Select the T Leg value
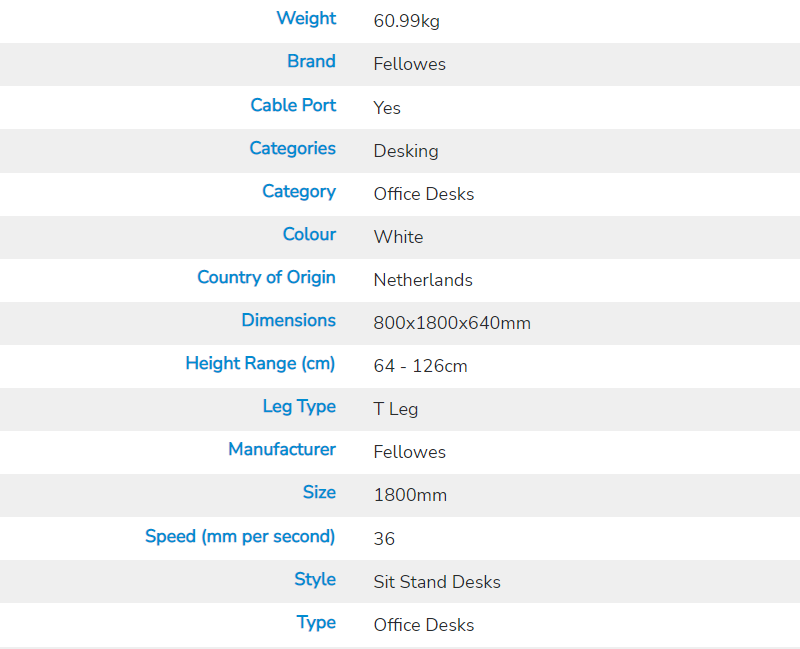 point(396,409)
